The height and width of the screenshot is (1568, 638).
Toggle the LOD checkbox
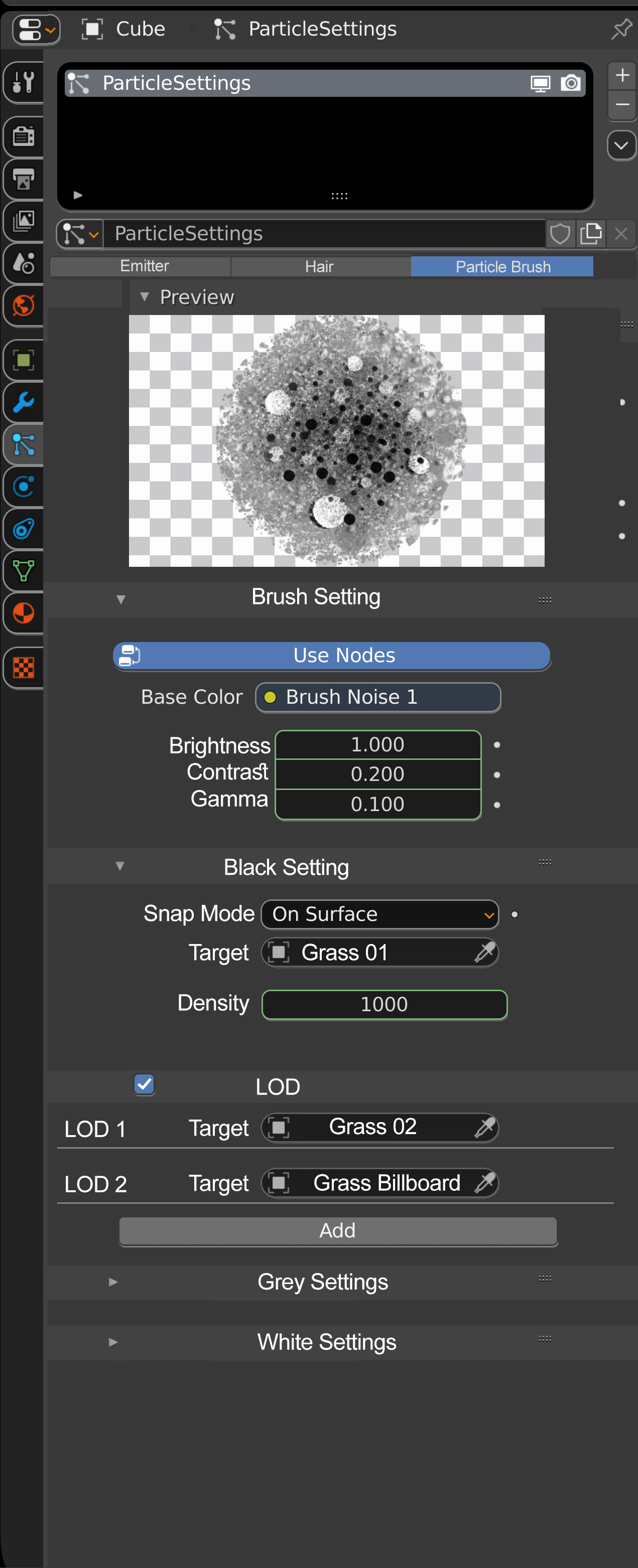tap(145, 1084)
